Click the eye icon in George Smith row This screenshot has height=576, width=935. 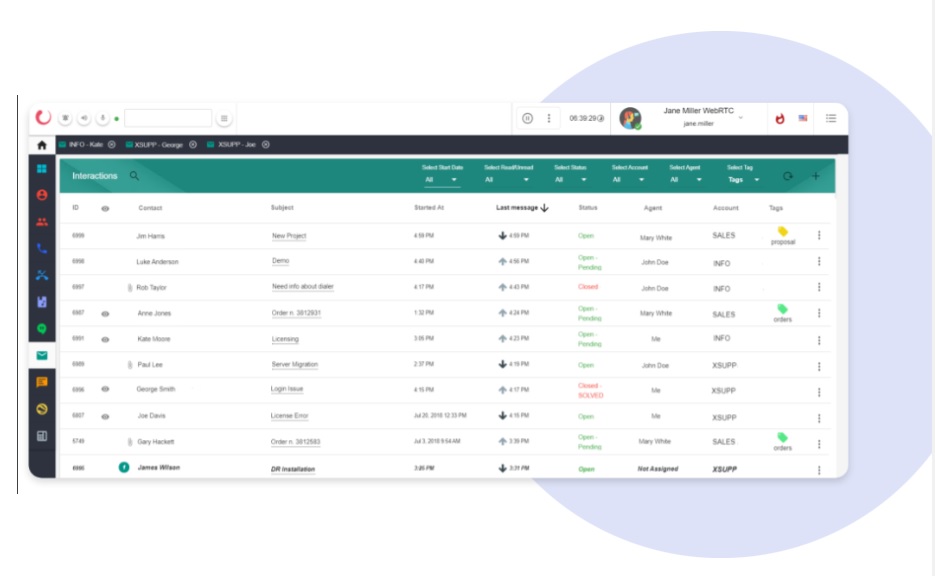(105, 389)
